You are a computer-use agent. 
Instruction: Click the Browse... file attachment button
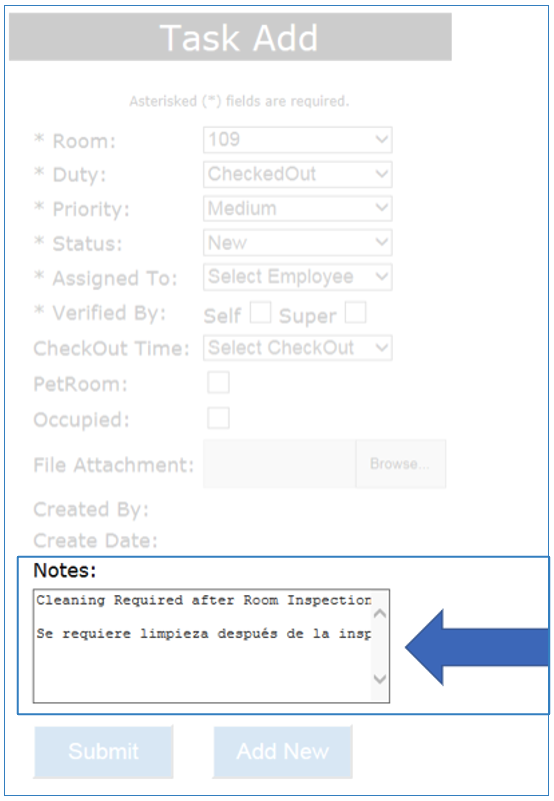click(401, 464)
